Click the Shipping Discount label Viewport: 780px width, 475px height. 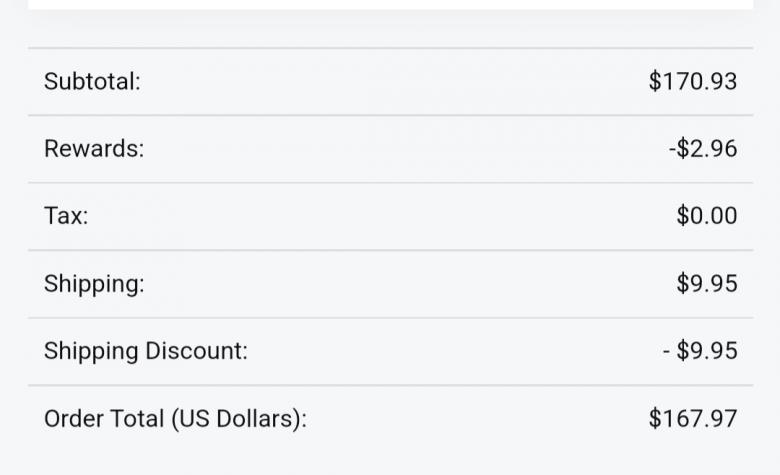click(x=145, y=351)
